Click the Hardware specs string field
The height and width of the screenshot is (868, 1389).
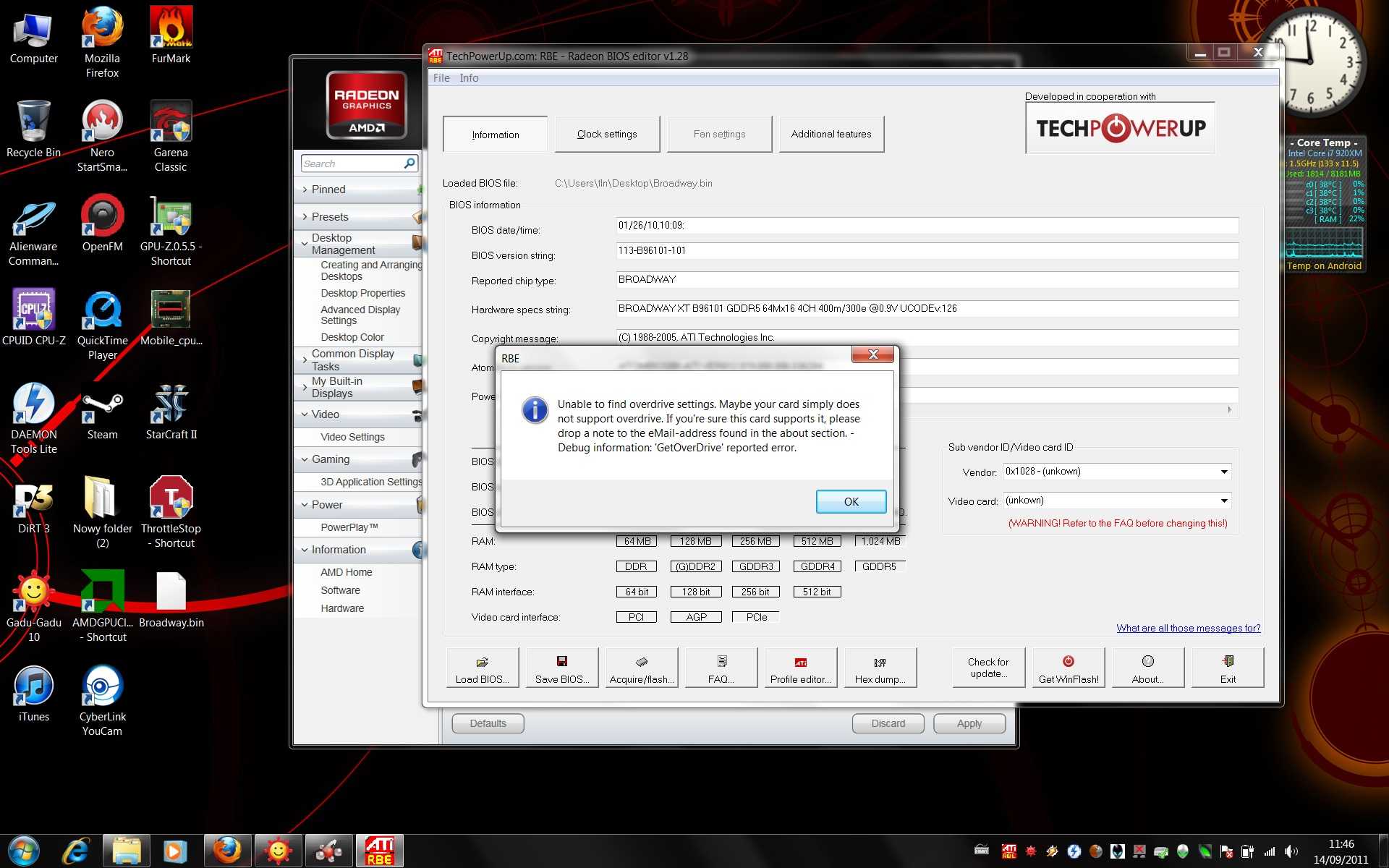(927, 309)
